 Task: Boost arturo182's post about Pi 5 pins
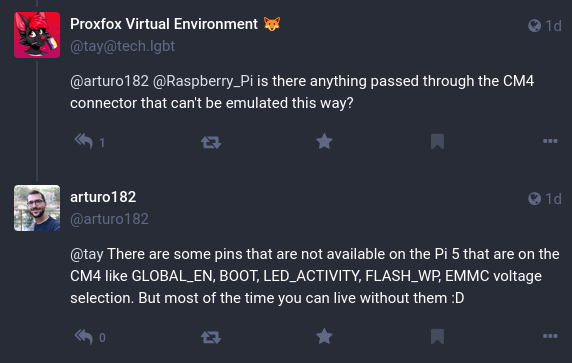[x=211, y=337]
